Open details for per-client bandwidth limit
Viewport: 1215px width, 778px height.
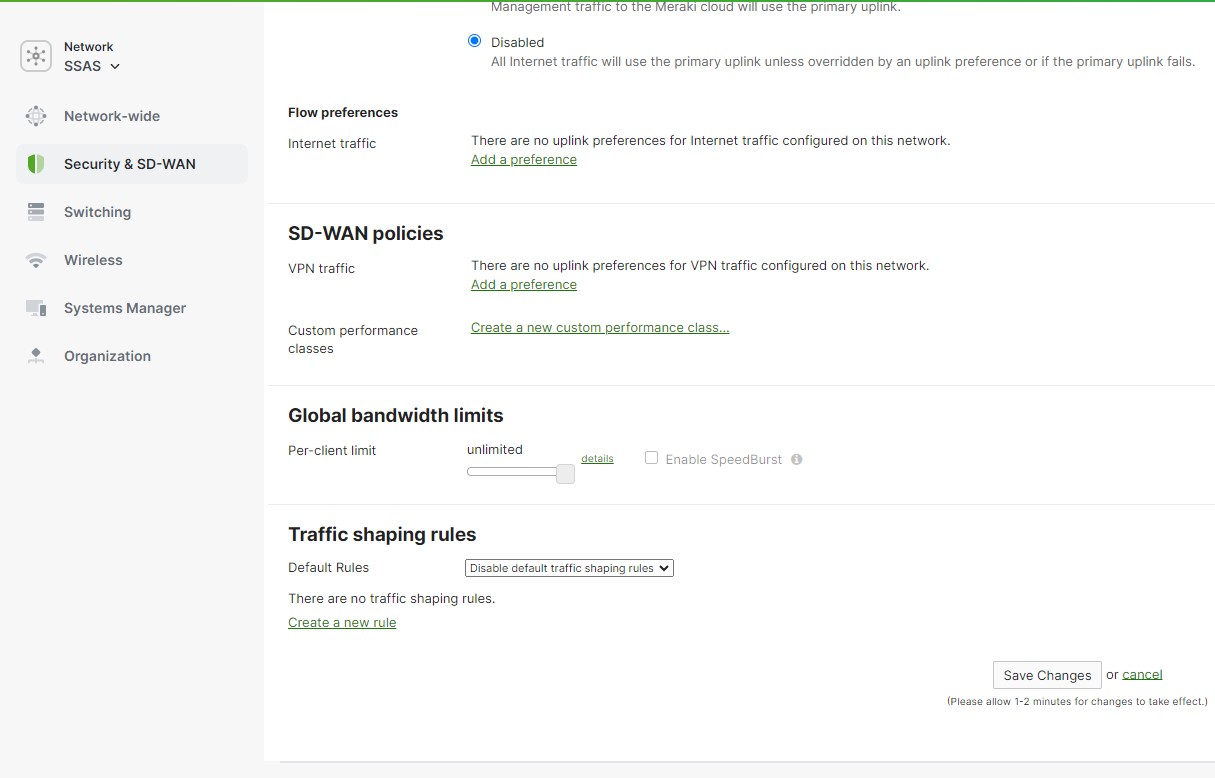pos(597,458)
